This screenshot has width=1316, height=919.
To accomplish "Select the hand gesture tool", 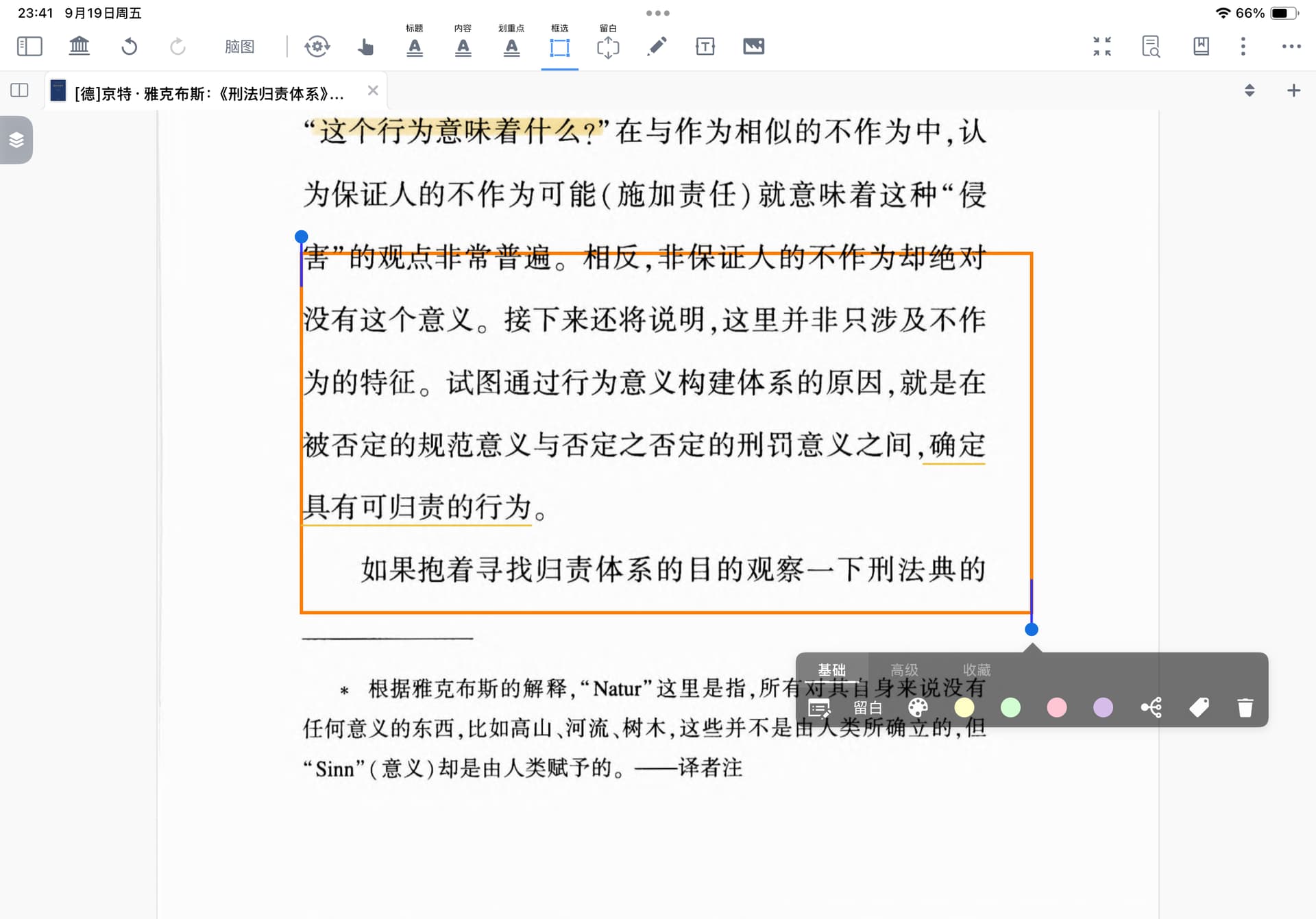I will click(x=365, y=47).
